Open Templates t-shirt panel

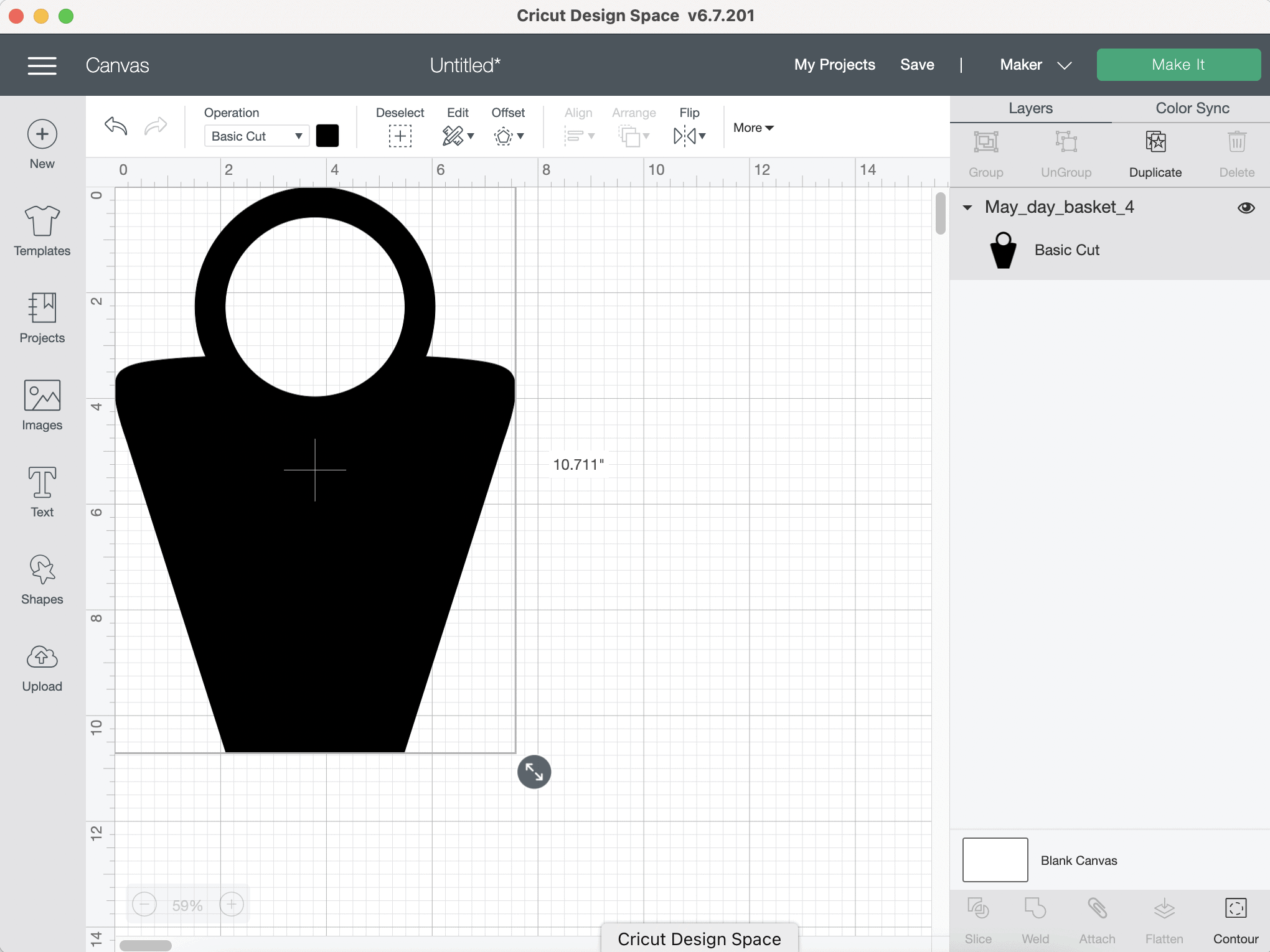(x=42, y=221)
